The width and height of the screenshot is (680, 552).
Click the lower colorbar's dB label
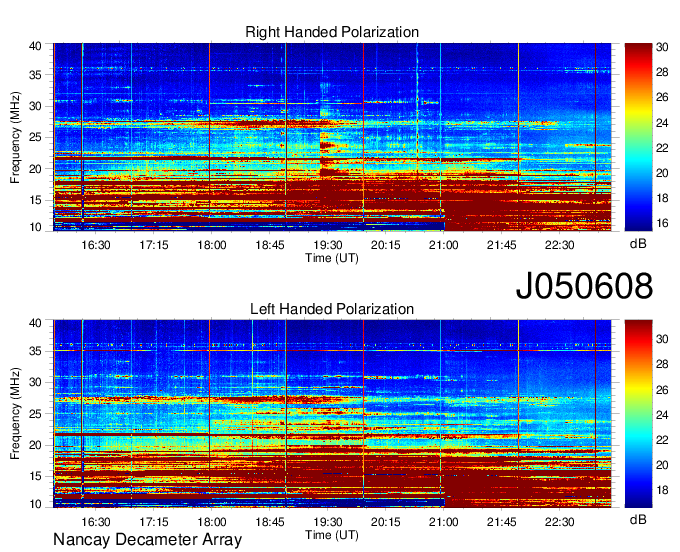pos(638,519)
